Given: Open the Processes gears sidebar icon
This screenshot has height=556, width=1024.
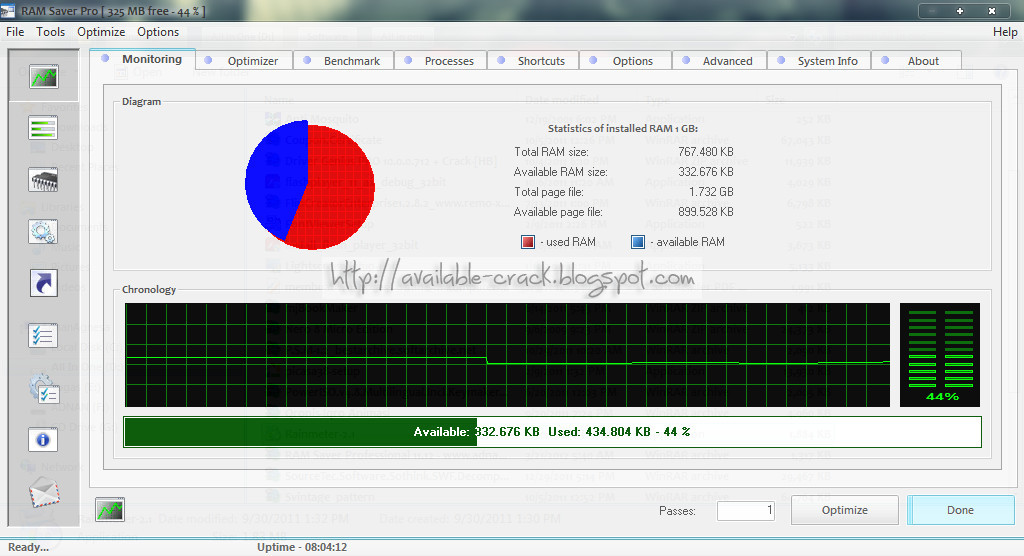Looking at the screenshot, I should pyautogui.click(x=43, y=231).
